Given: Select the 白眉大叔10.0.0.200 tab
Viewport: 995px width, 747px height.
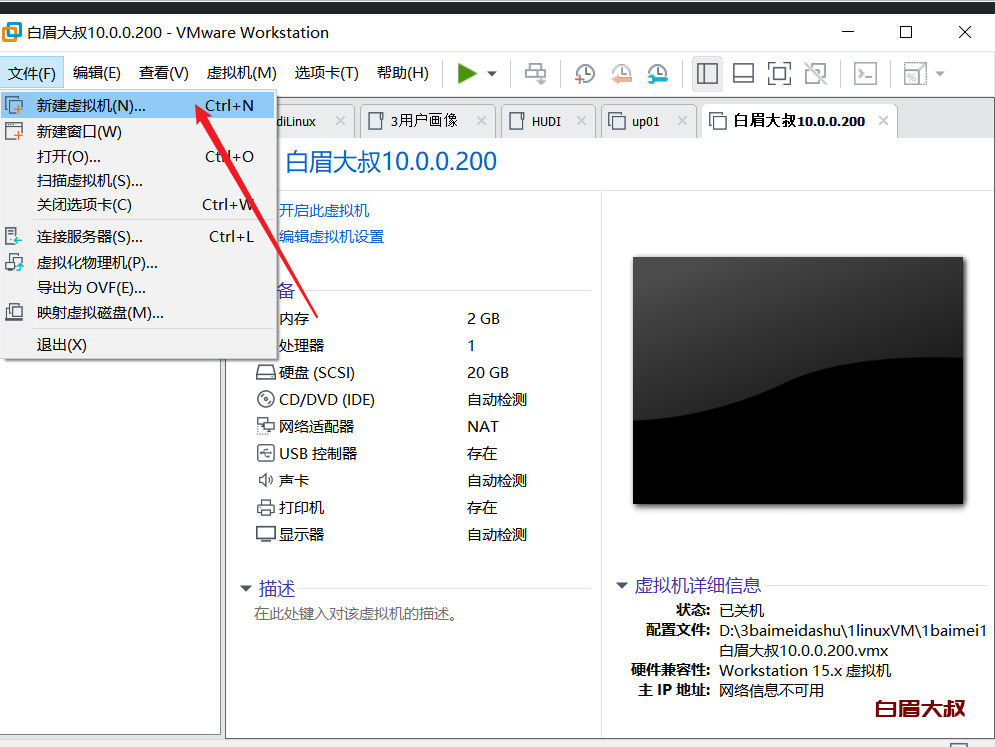Looking at the screenshot, I should tap(798, 121).
